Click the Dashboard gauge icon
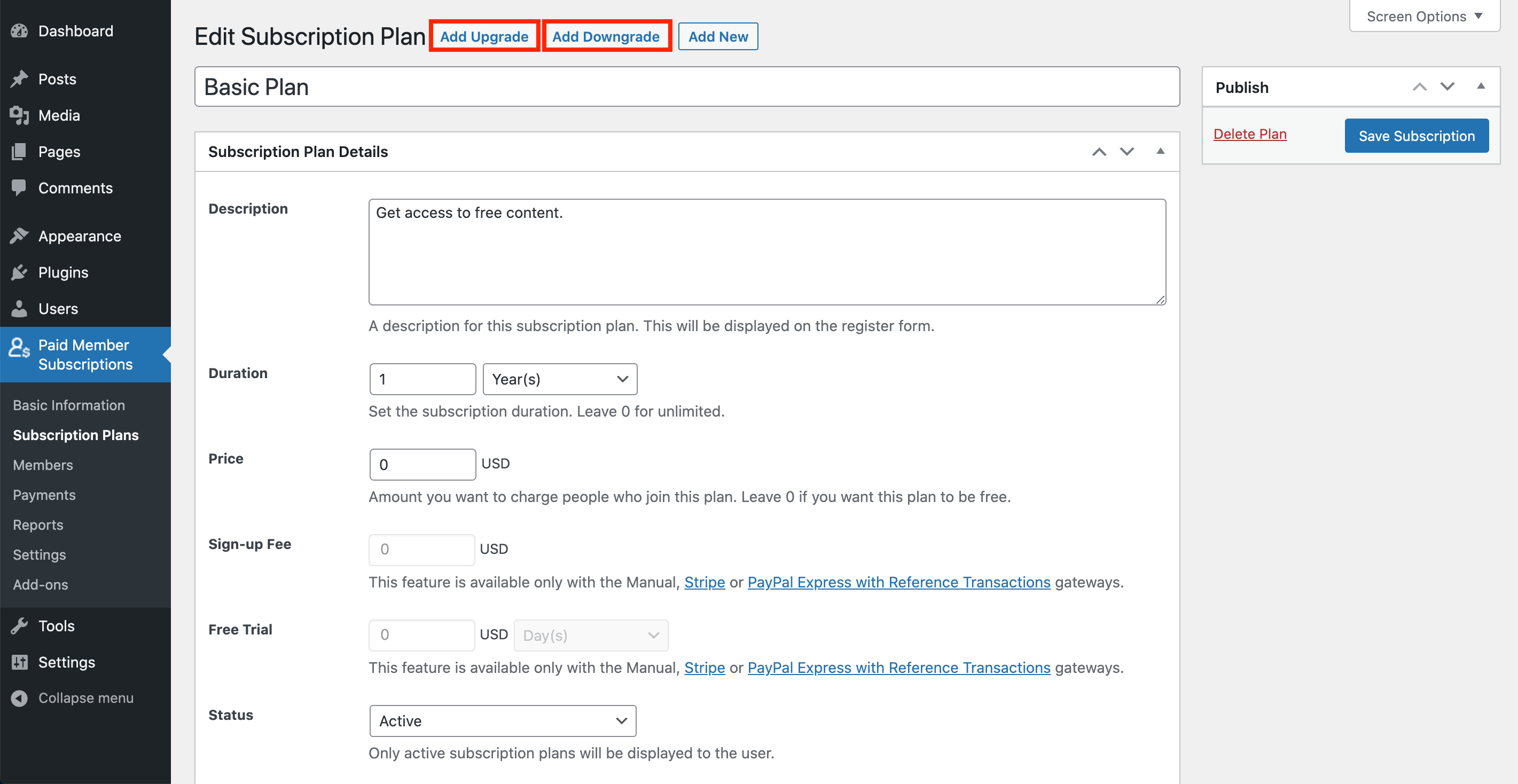This screenshot has height=784, width=1518. (x=19, y=30)
